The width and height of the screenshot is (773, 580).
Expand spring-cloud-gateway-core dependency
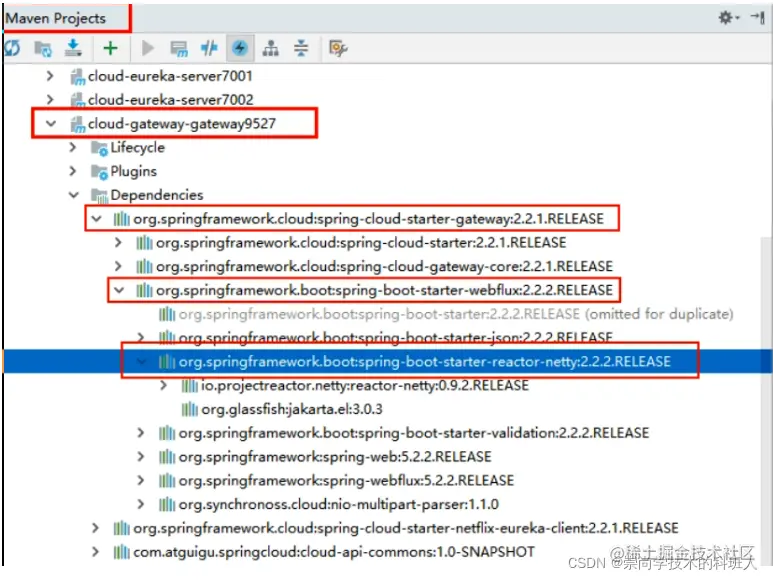(118, 266)
